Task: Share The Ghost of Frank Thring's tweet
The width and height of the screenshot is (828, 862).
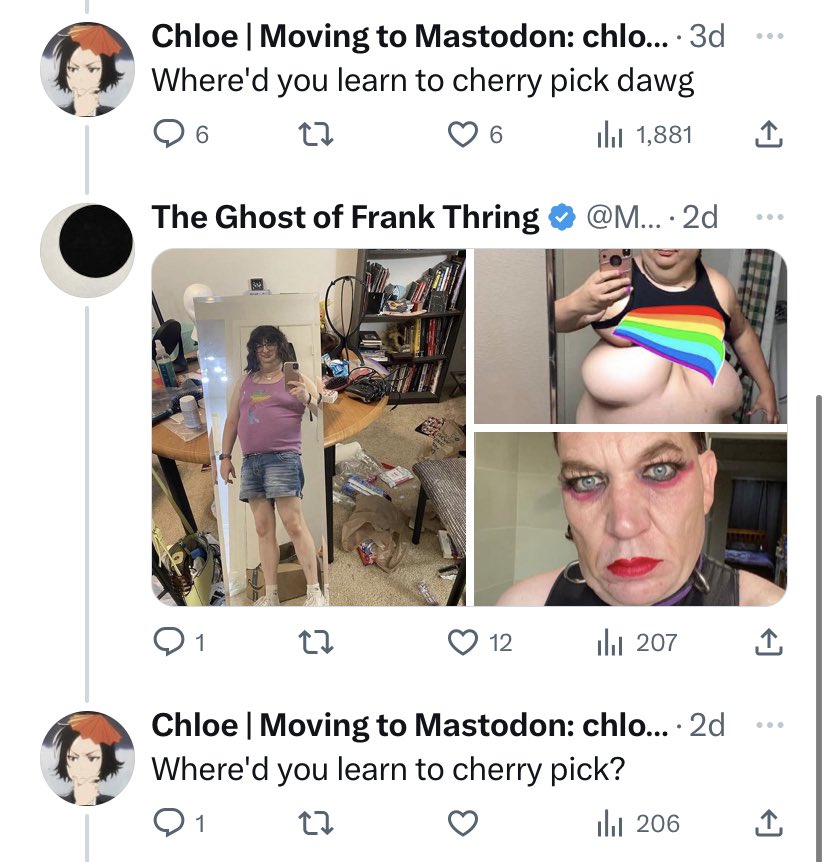Action: [x=768, y=642]
